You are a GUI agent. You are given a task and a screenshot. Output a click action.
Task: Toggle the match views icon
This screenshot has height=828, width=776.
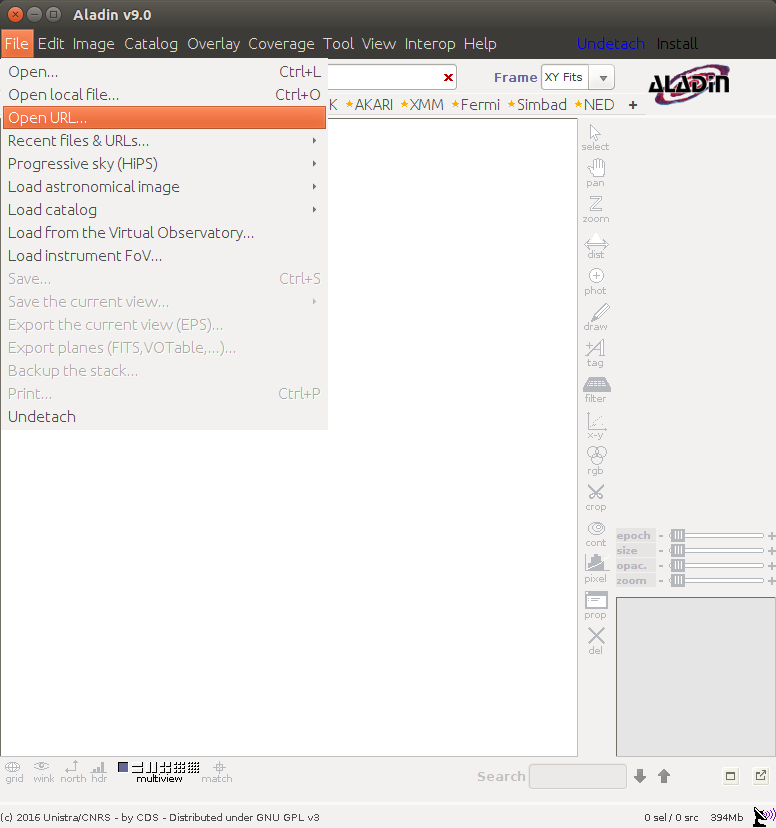pos(217,771)
